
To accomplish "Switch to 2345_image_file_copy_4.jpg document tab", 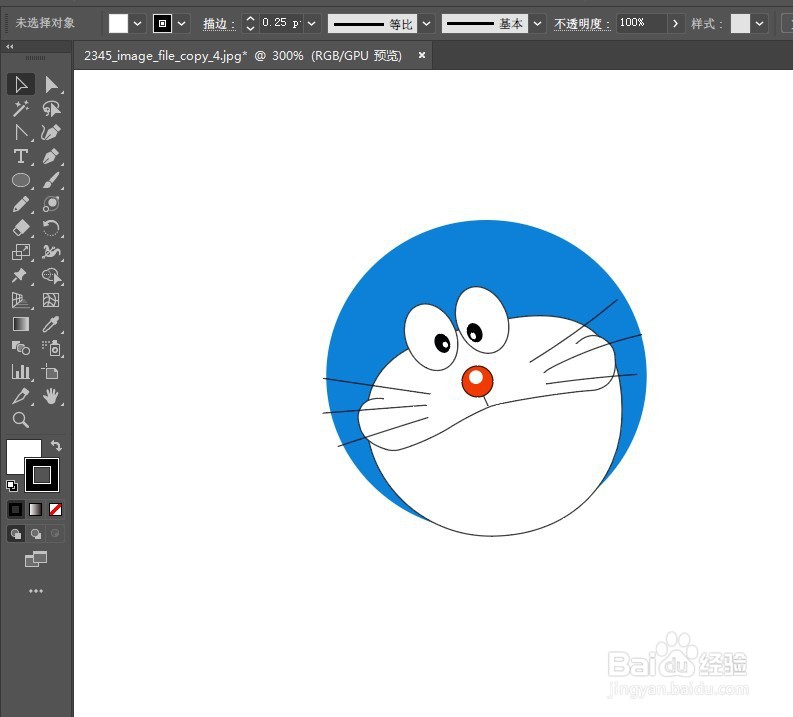I will 243,56.
